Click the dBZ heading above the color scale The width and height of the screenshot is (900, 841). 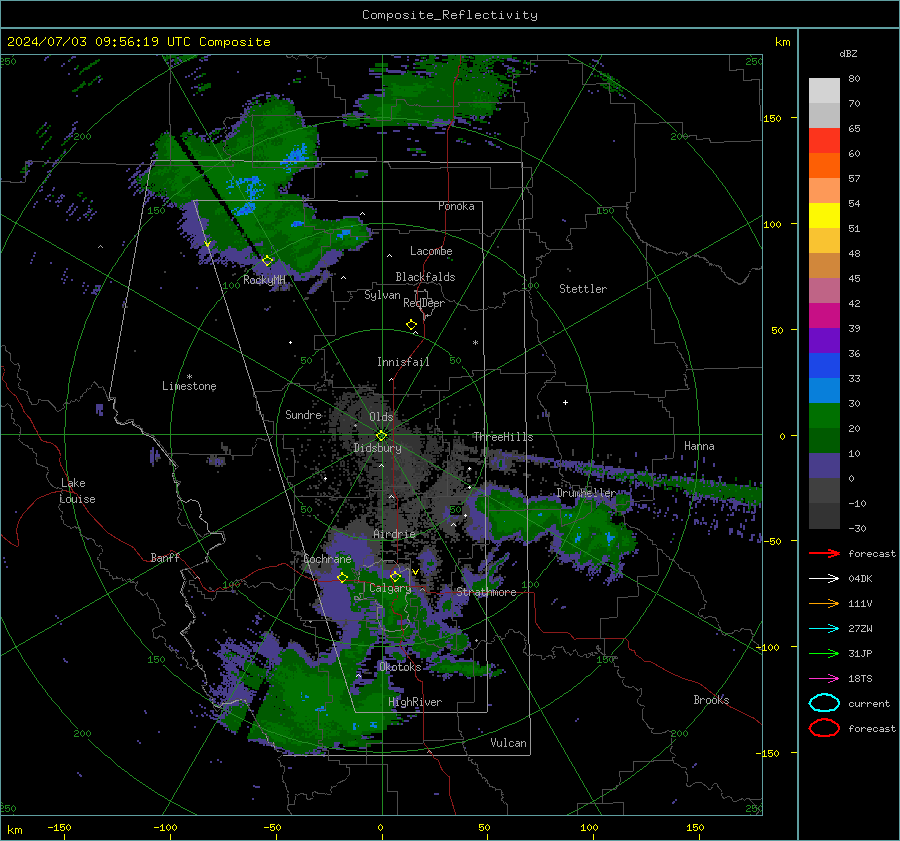click(x=848, y=53)
